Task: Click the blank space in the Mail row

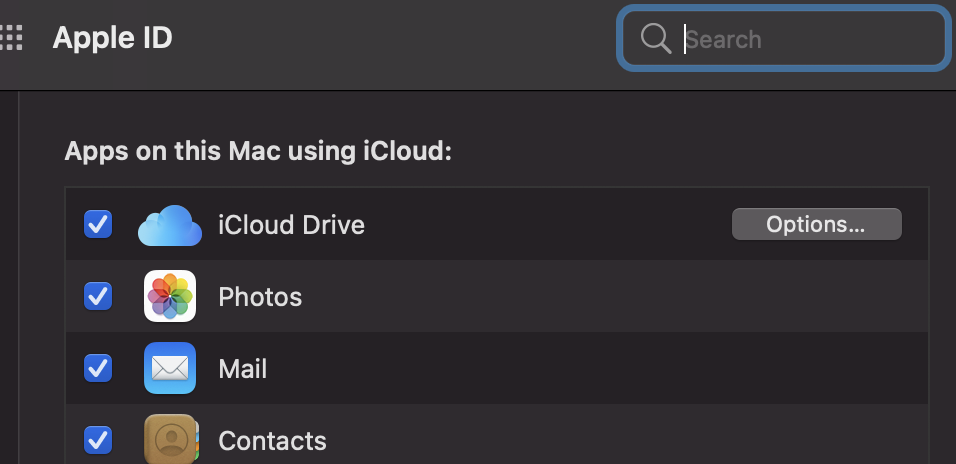Action: [x=600, y=368]
